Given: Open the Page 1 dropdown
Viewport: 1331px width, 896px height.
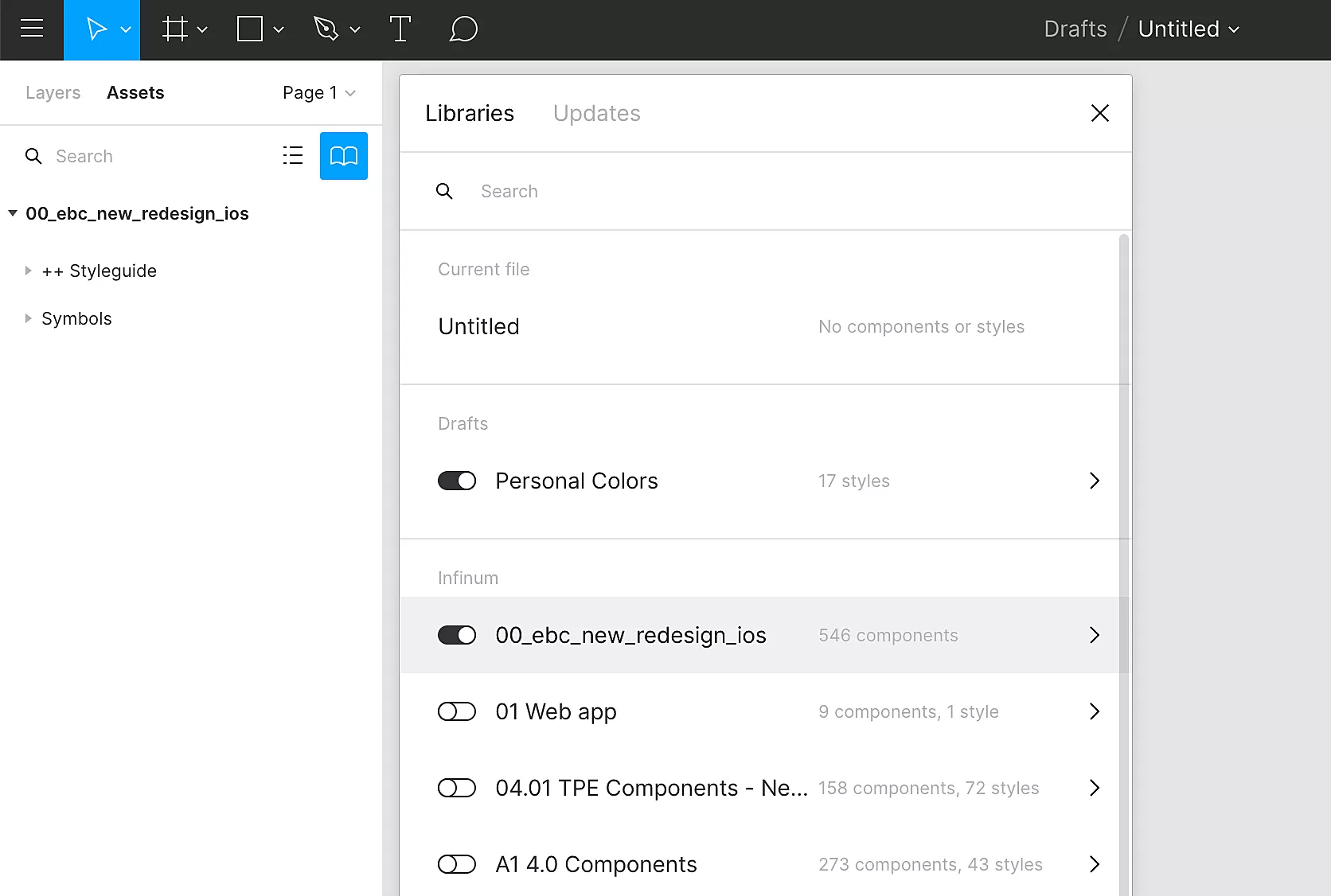Looking at the screenshot, I should coord(318,93).
